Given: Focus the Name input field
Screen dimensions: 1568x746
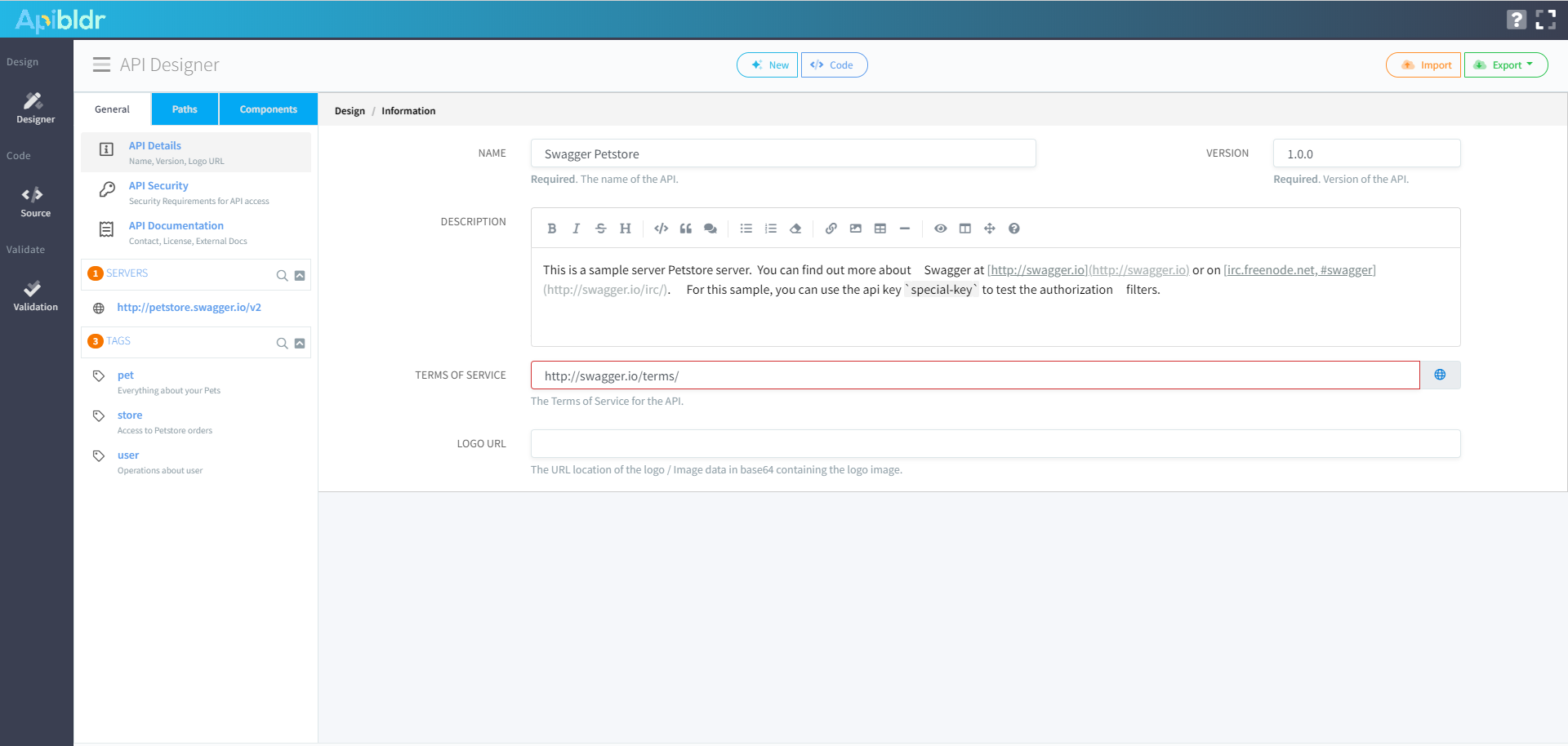Looking at the screenshot, I should point(783,153).
